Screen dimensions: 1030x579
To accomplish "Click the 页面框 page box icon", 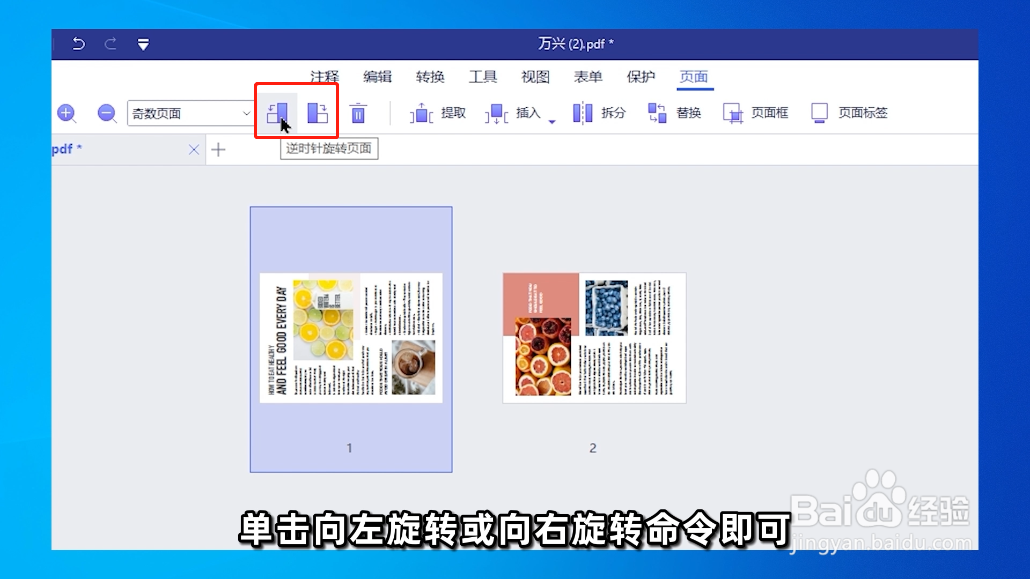I will click(x=735, y=113).
